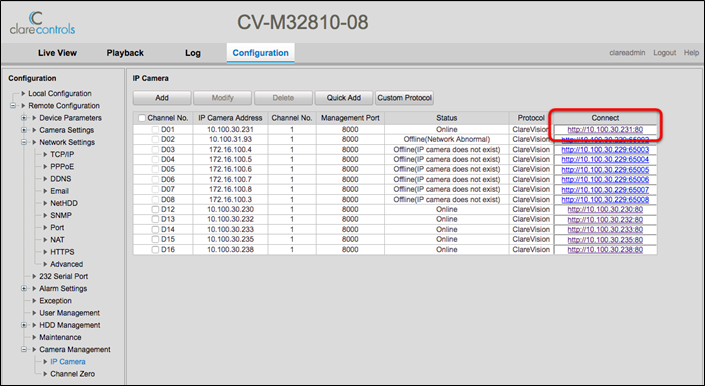The width and height of the screenshot is (705, 386).
Task: Collapse the Network Settings tree node
Action: pos(24,142)
